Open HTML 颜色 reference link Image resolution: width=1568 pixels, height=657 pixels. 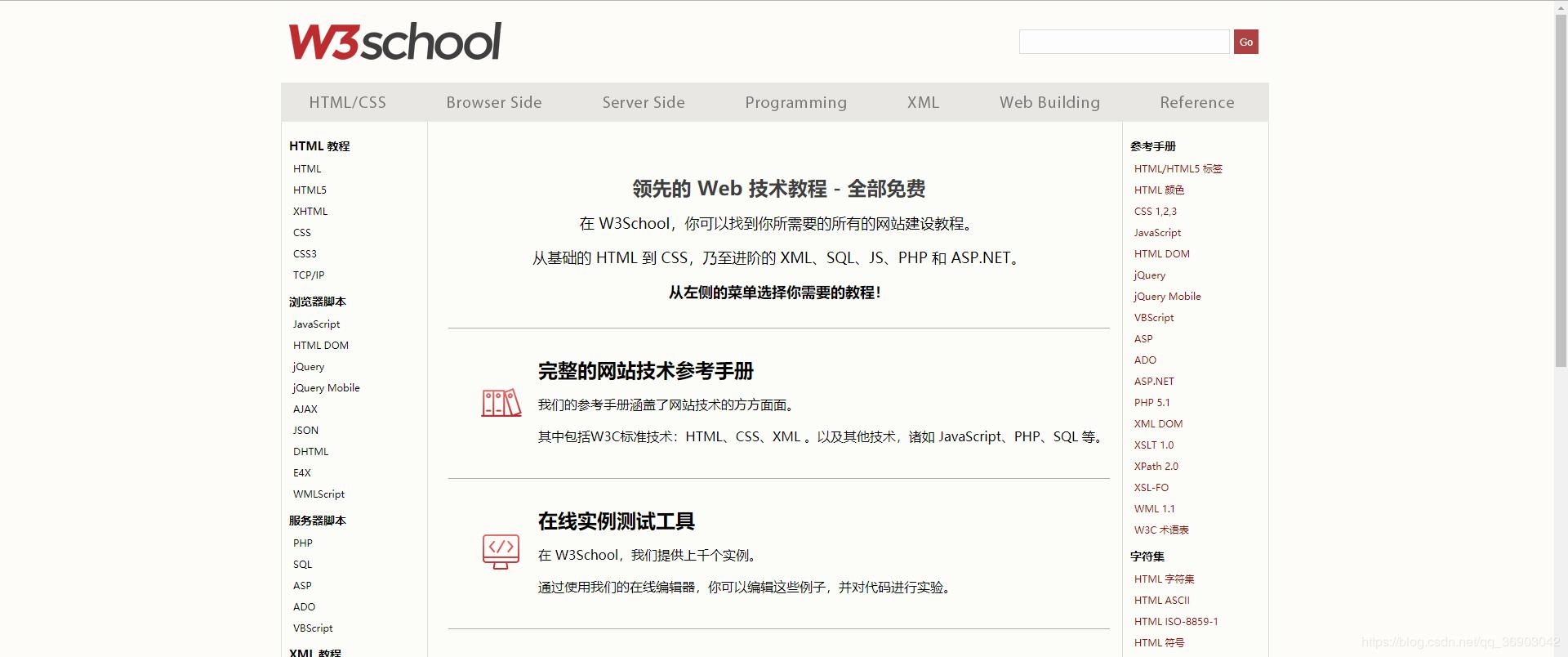click(1159, 190)
